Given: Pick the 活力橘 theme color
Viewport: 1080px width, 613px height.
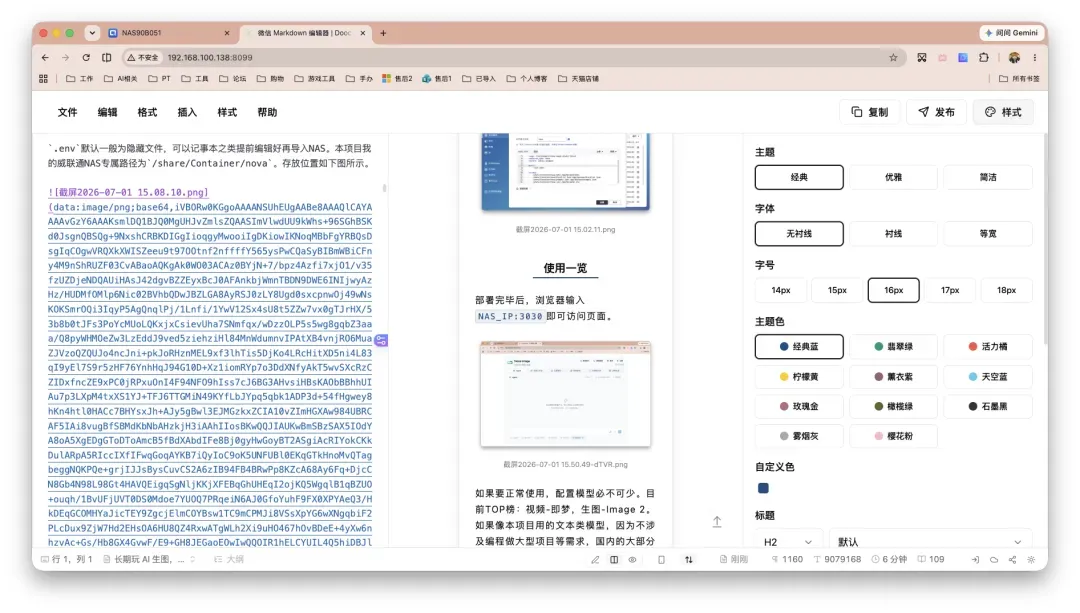Looking at the screenshot, I should (x=988, y=347).
